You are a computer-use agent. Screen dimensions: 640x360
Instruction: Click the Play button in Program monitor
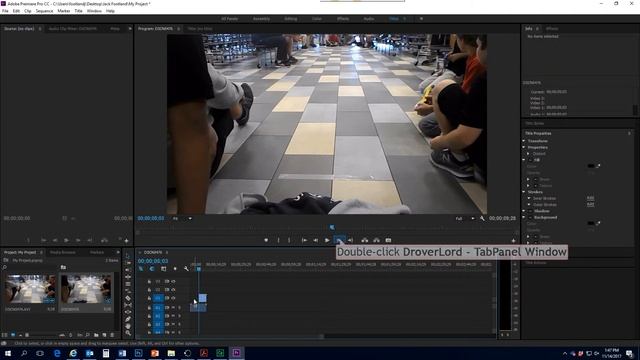[x=327, y=240]
